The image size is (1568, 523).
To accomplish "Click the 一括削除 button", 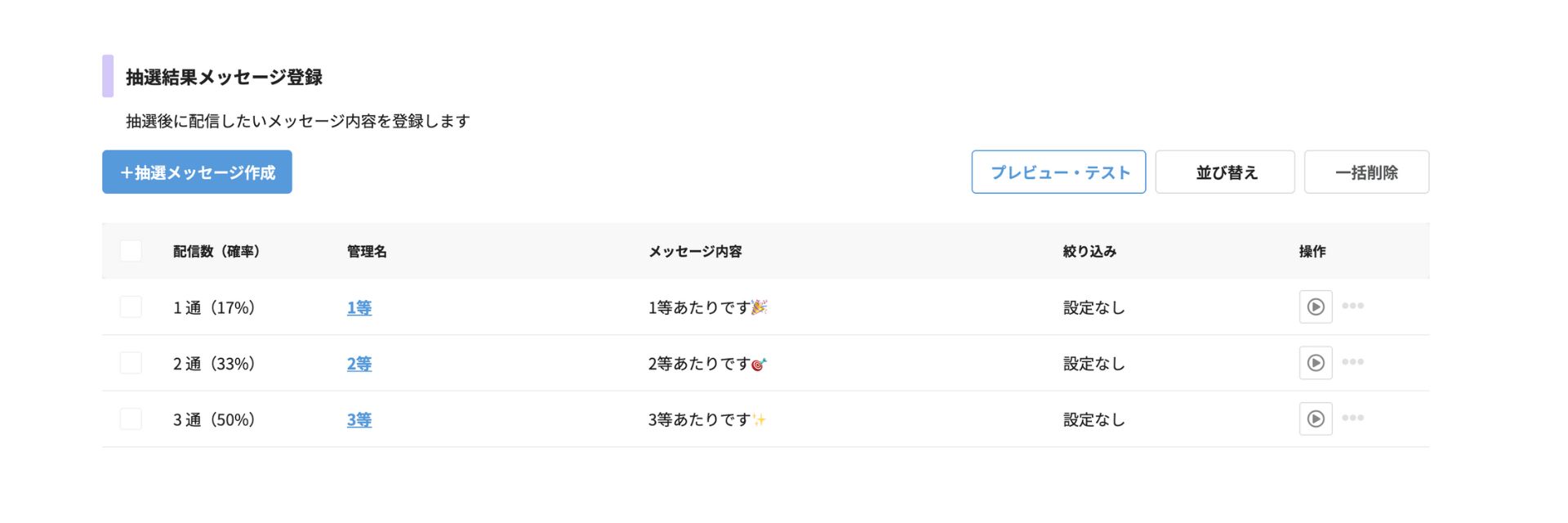I will [1366, 172].
